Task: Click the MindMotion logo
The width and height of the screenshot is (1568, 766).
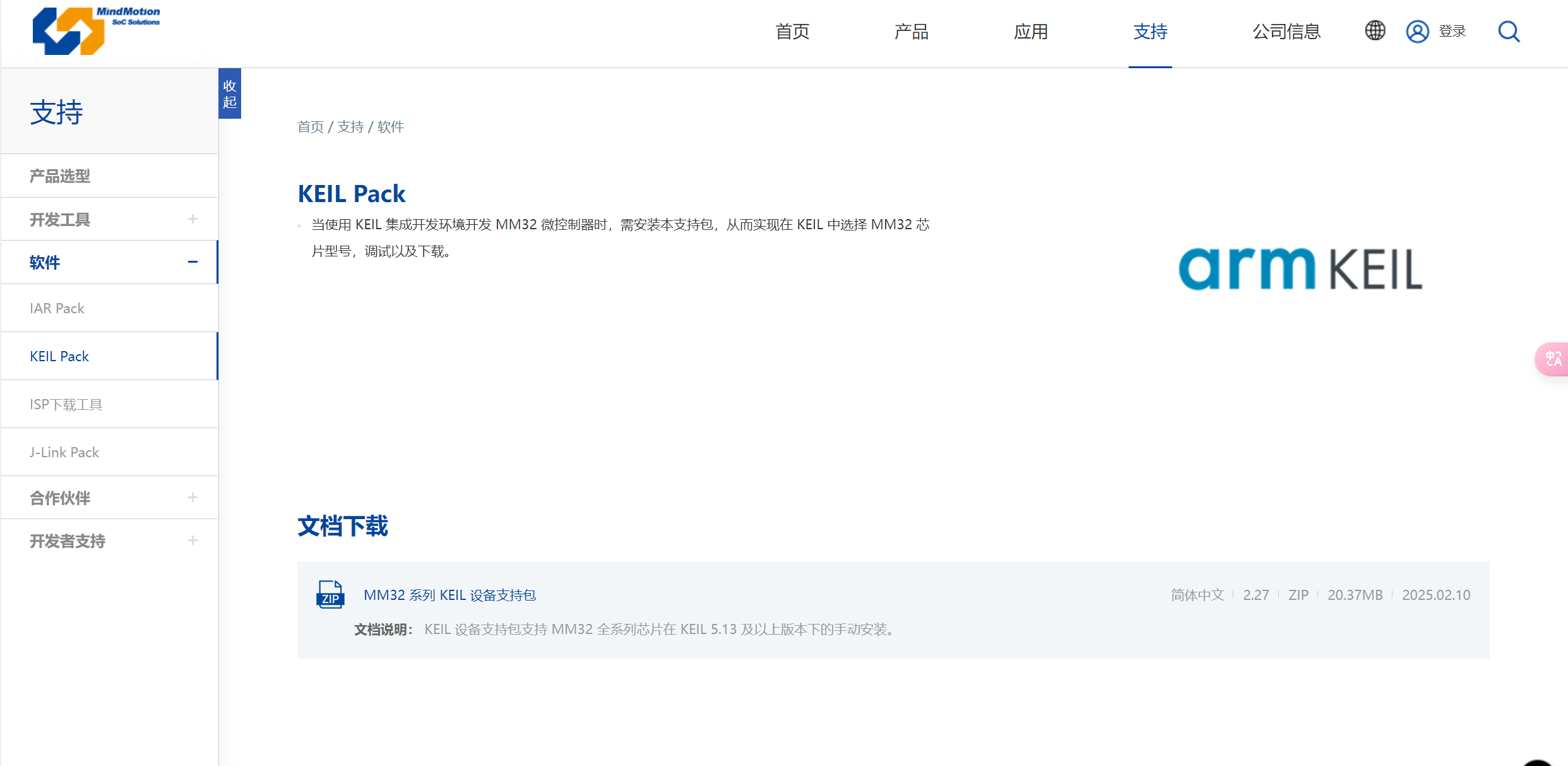Action: 96,30
